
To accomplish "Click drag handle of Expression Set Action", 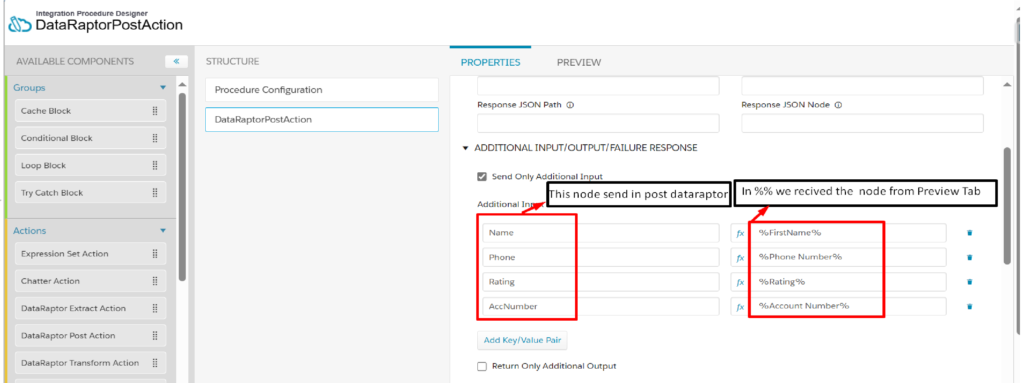I will coord(155,254).
